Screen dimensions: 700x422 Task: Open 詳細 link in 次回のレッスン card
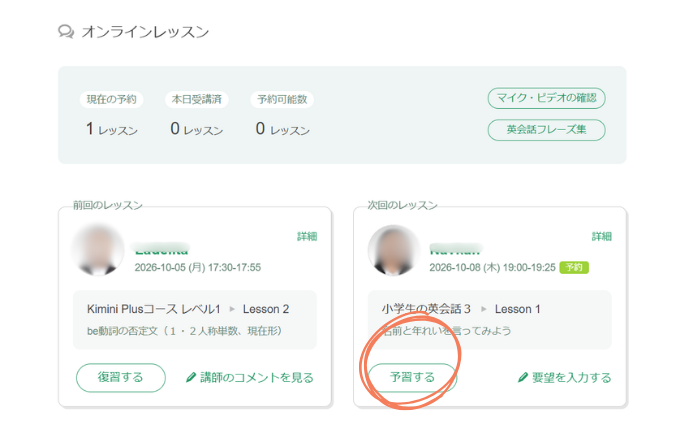(602, 236)
